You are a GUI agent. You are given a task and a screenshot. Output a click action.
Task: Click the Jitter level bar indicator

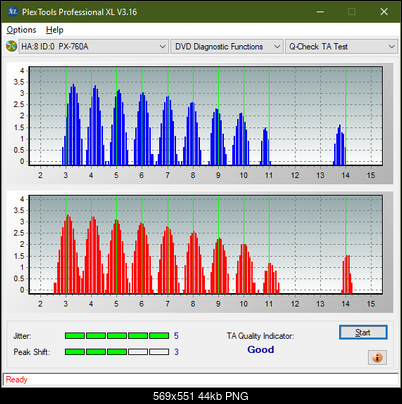(x=117, y=336)
